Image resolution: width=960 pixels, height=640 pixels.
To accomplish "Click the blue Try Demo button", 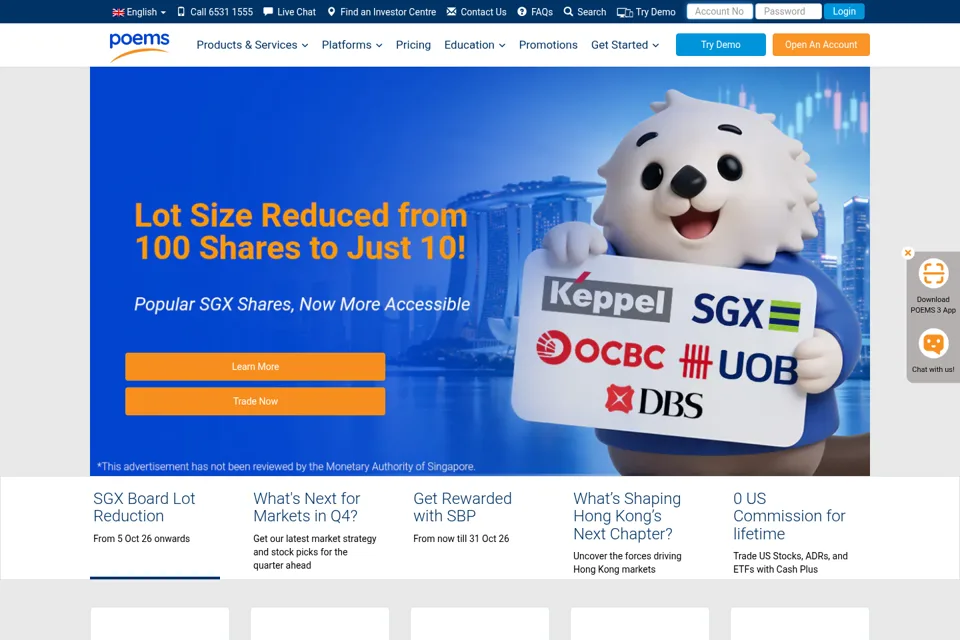I will (721, 45).
